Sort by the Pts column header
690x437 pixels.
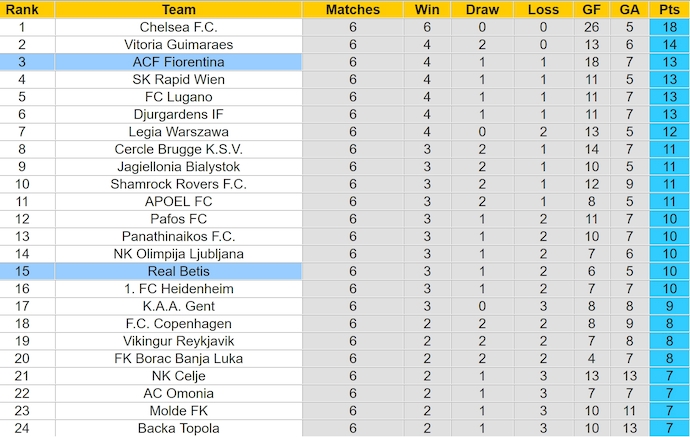coord(668,9)
